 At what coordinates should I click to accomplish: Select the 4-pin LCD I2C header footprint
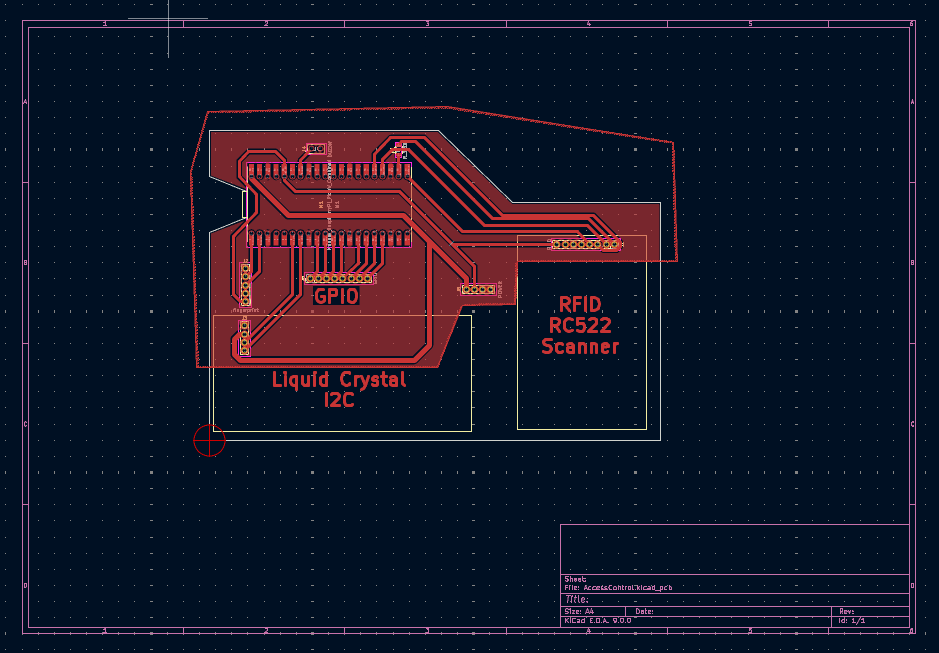tap(244, 338)
